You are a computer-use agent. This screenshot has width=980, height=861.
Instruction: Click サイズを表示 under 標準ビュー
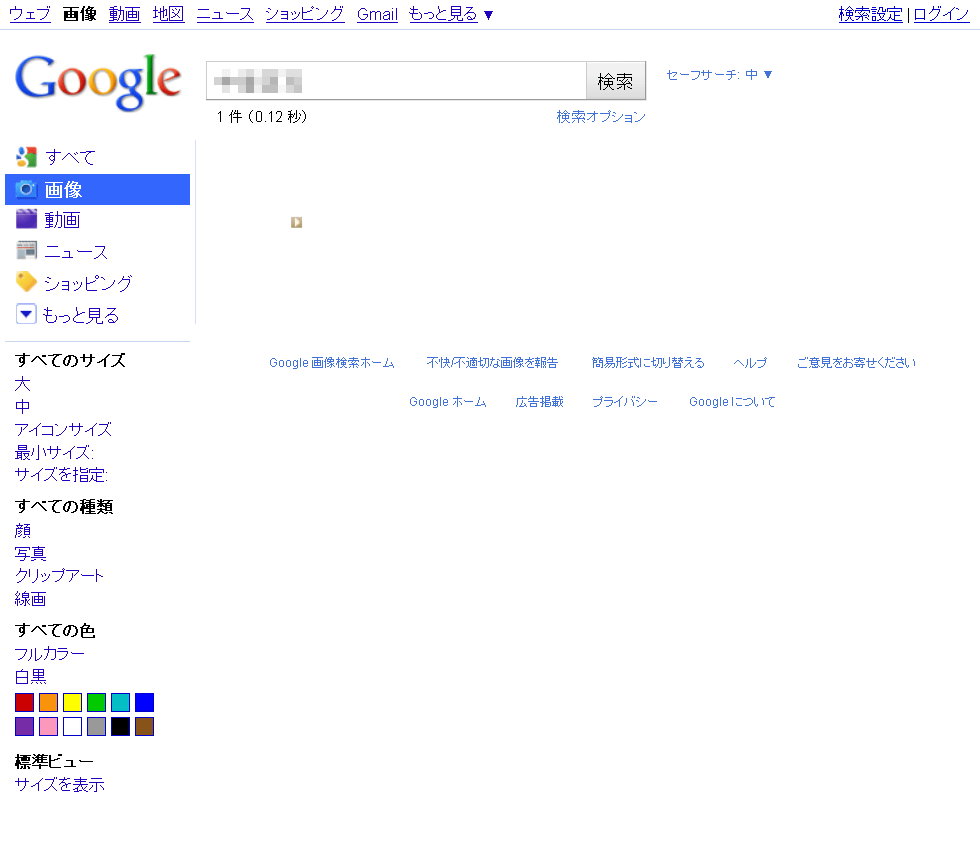coord(59,785)
